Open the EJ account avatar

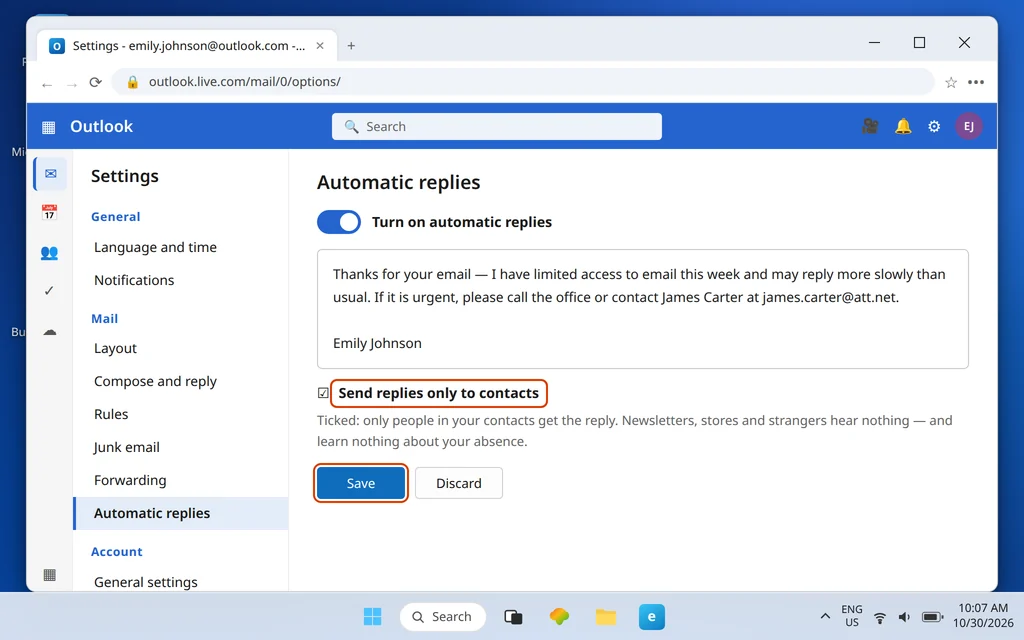[968, 126]
